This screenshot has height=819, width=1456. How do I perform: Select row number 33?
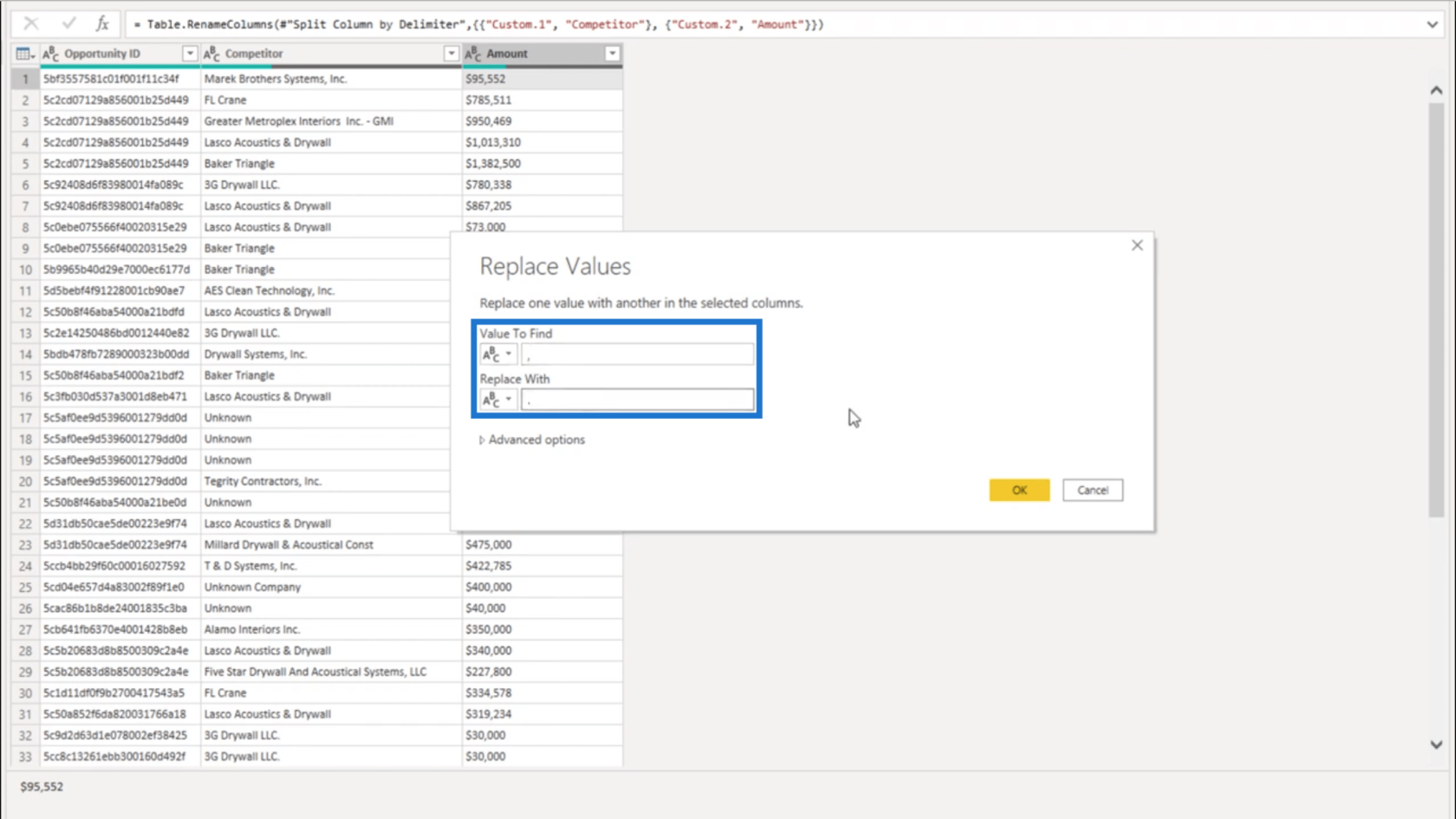[25, 757]
